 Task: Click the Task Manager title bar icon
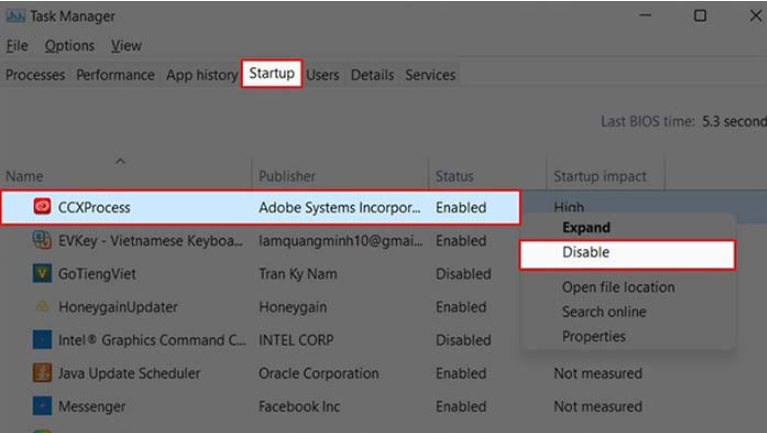point(17,16)
